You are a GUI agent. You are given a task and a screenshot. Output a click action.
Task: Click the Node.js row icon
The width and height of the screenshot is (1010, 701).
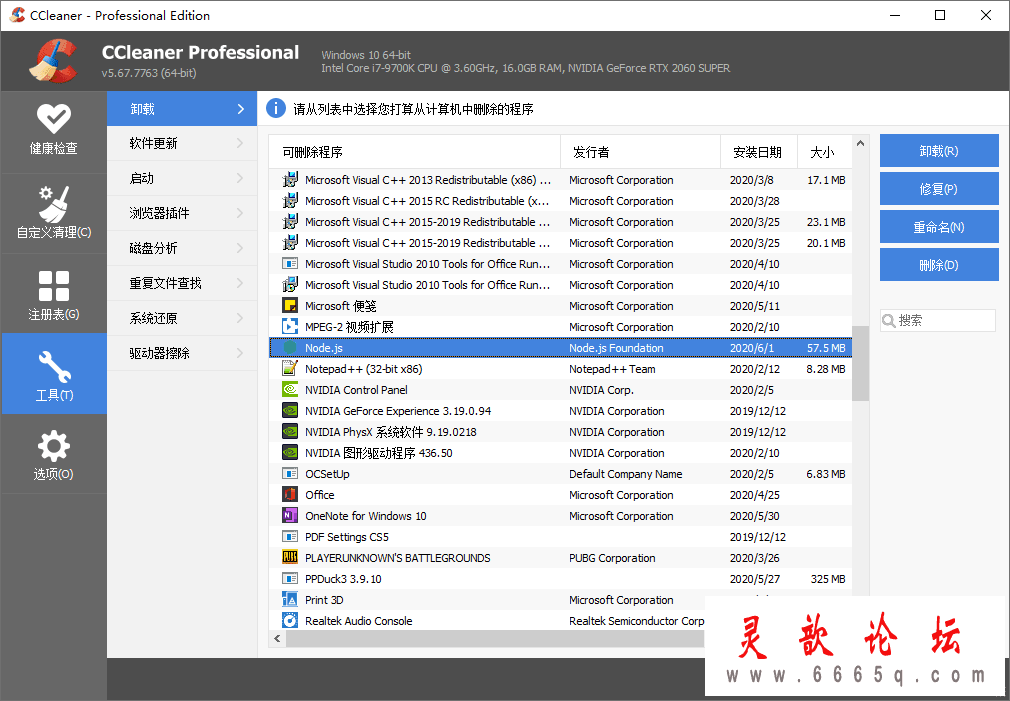click(x=290, y=348)
